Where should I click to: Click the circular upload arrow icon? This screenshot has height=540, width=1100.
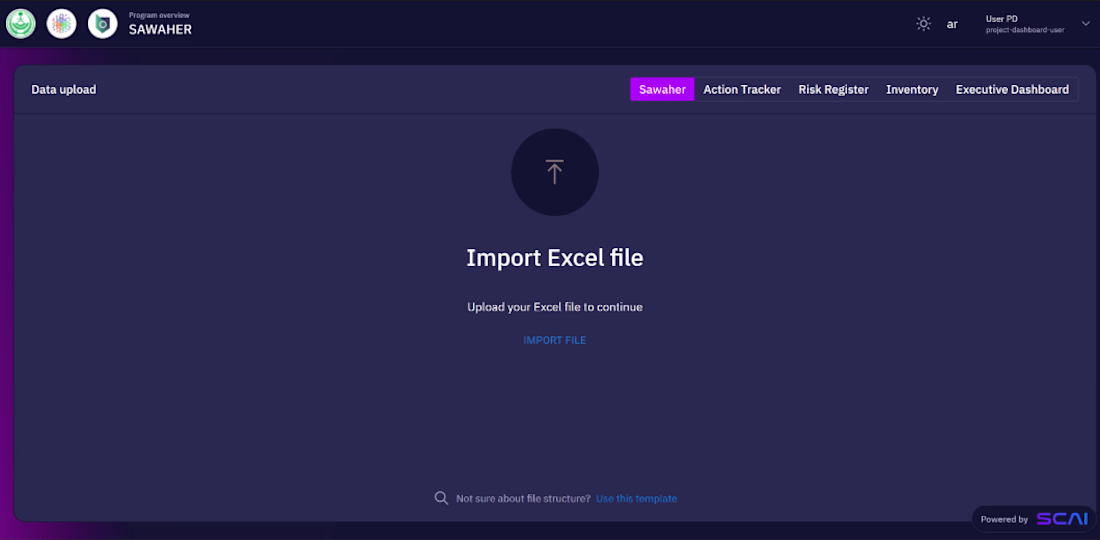[555, 172]
